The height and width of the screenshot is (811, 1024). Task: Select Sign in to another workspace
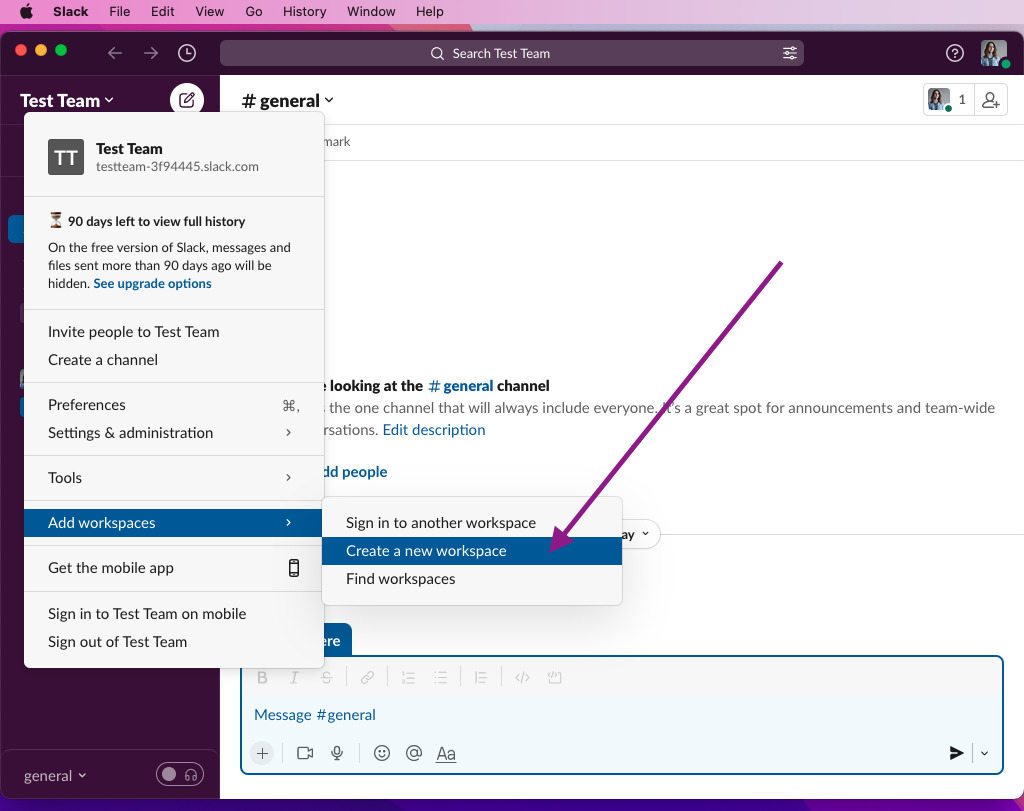click(x=472, y=522)
